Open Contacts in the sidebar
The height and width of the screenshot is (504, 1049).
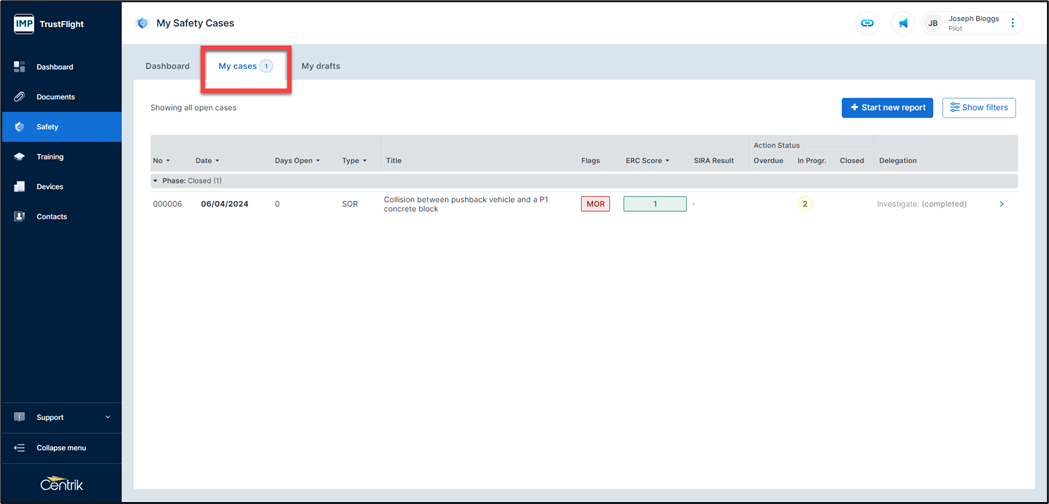pos(52,217)
